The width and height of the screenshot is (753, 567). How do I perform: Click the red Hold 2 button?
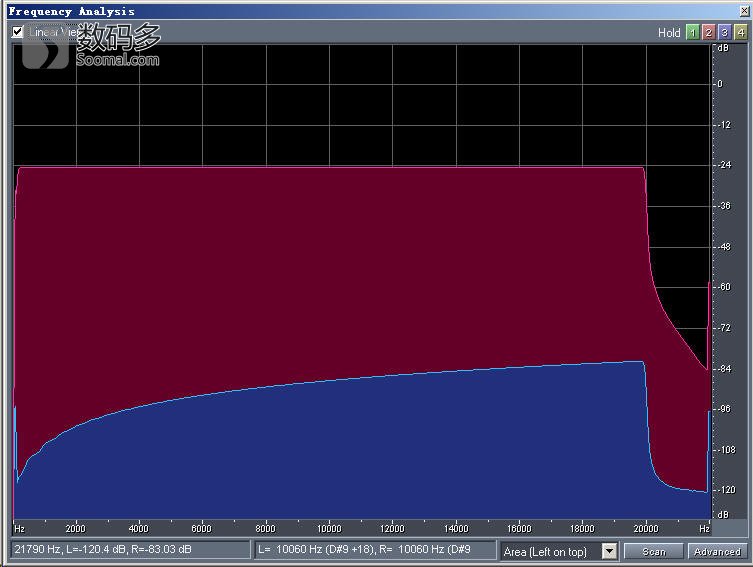[708, 32]
